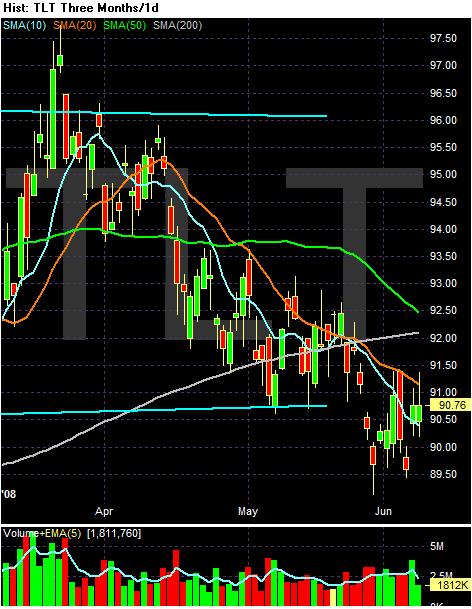
Task: Click the May date axis label
Action: point(247,511)
